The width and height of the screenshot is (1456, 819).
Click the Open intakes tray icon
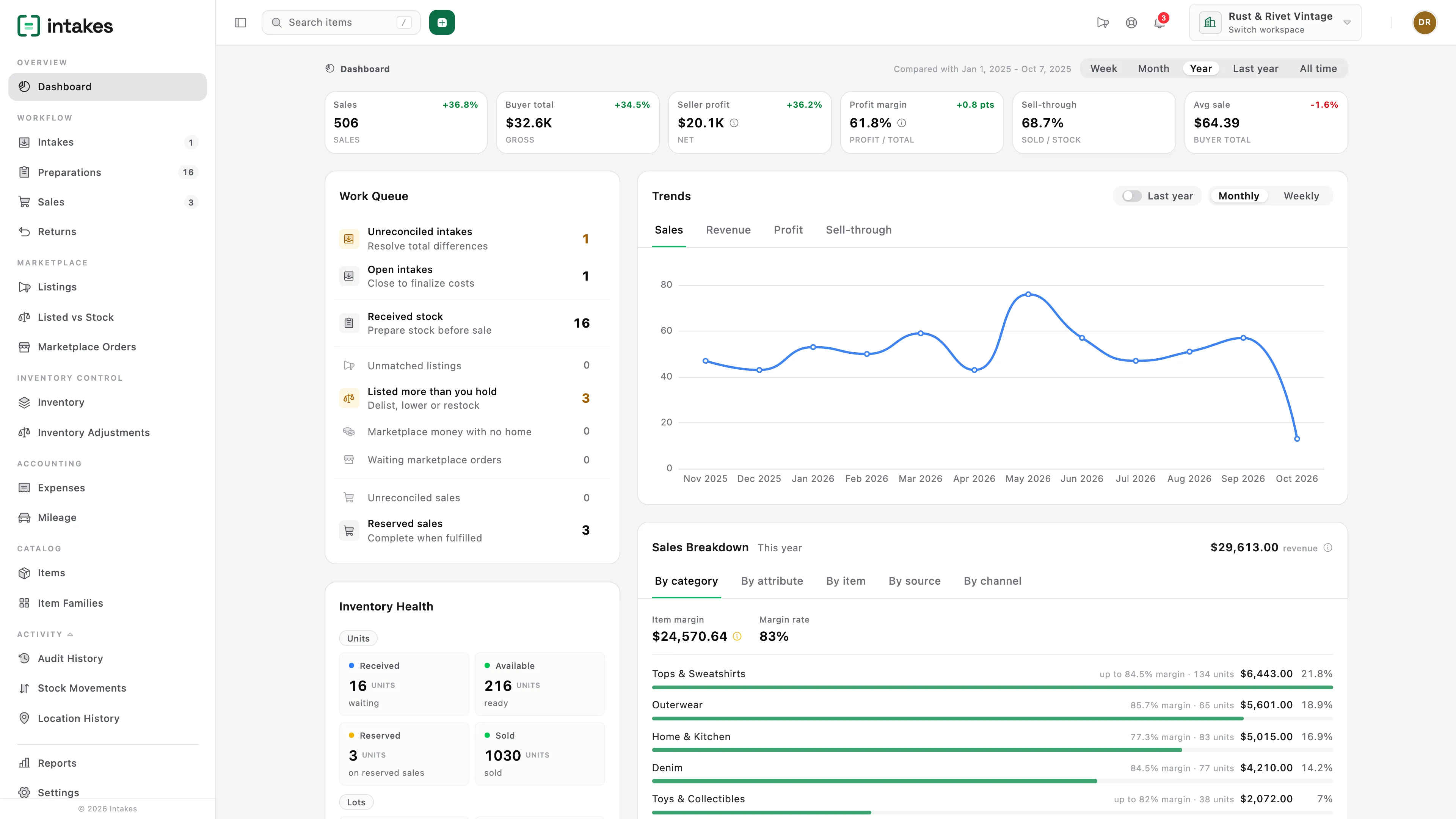point(349,276)
